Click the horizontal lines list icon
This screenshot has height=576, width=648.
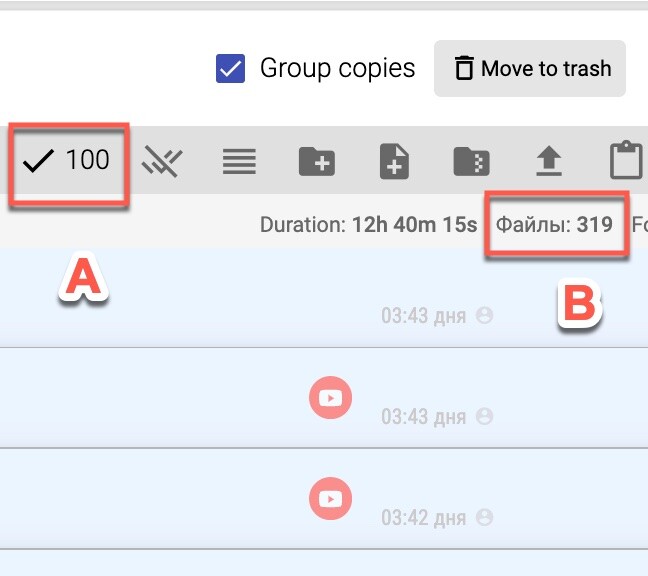click(239, 160)
